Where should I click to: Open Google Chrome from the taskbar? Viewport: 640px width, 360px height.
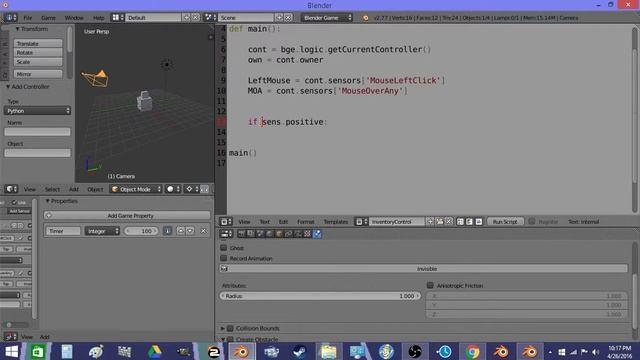tap(473, 351)
